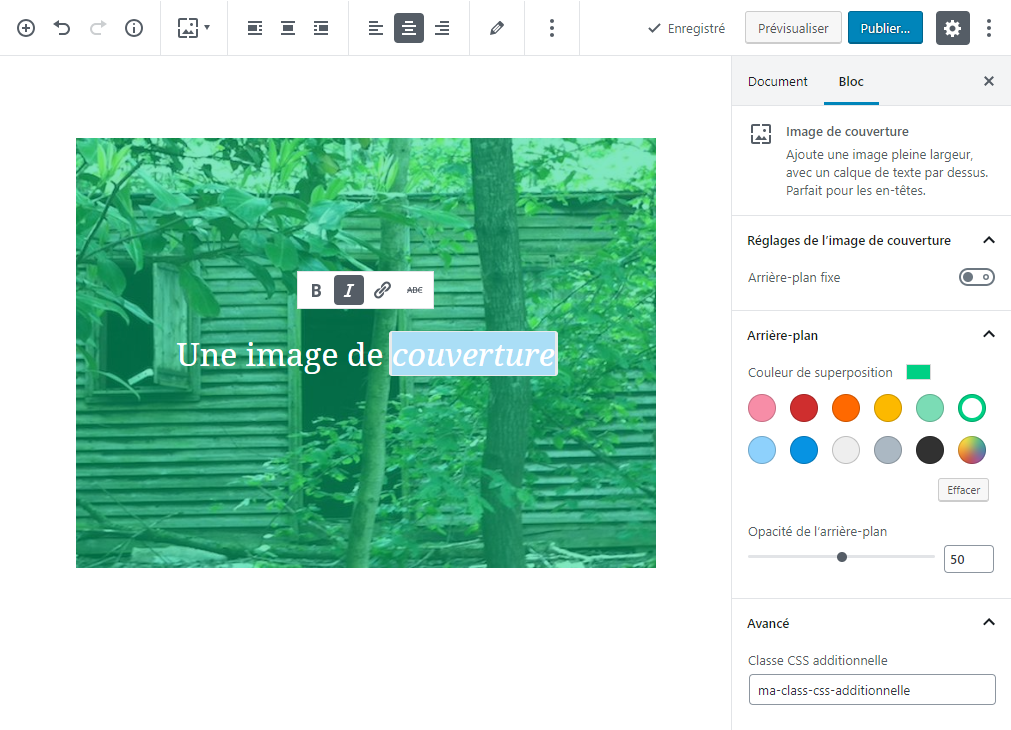The height and width of the screenshot is (730, 1011).
Task: Click the edit image pencil icon
Action: coord(497,28)
